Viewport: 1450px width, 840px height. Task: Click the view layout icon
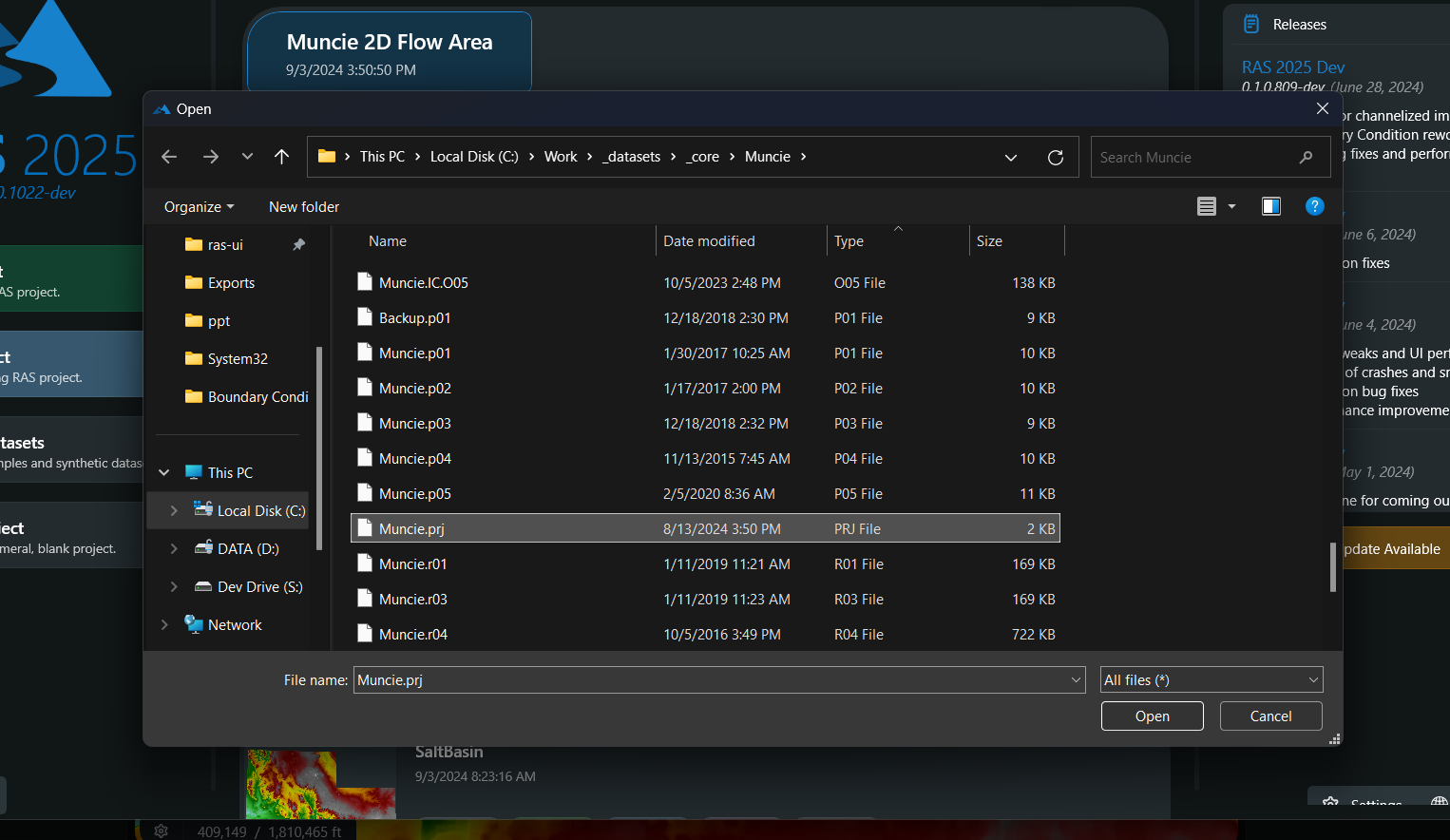pos(1207,206)
